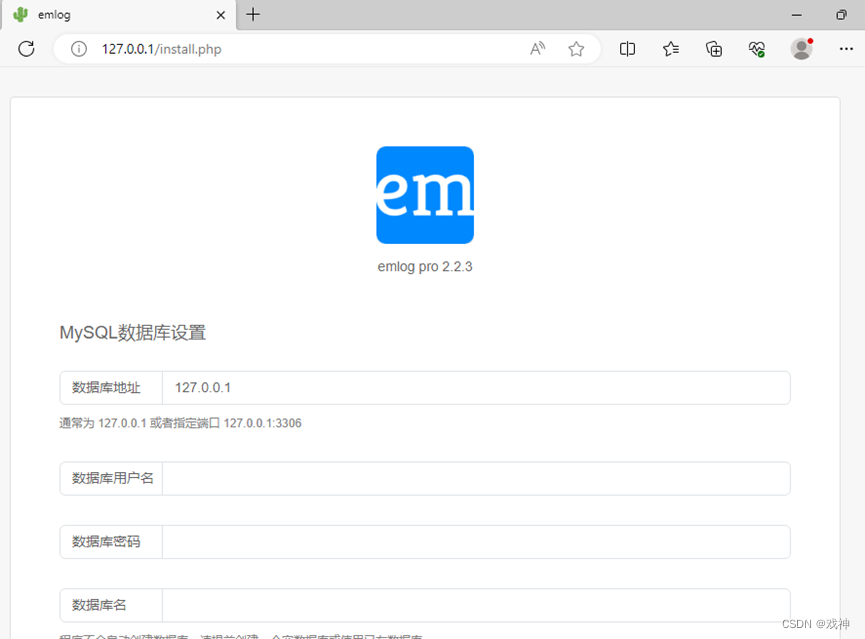The image size is (865, 639).
Task: Open site information panel for 127.0.0.1
Action: 79,48
